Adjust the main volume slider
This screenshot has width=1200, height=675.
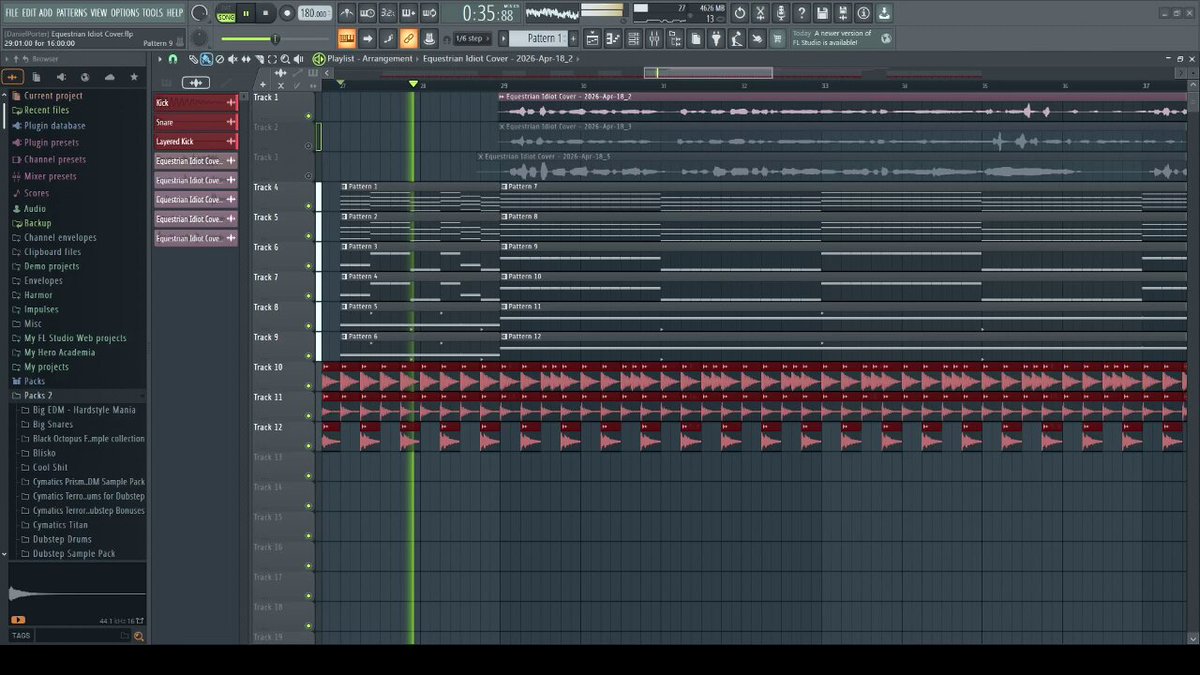(x=250, y=39)
